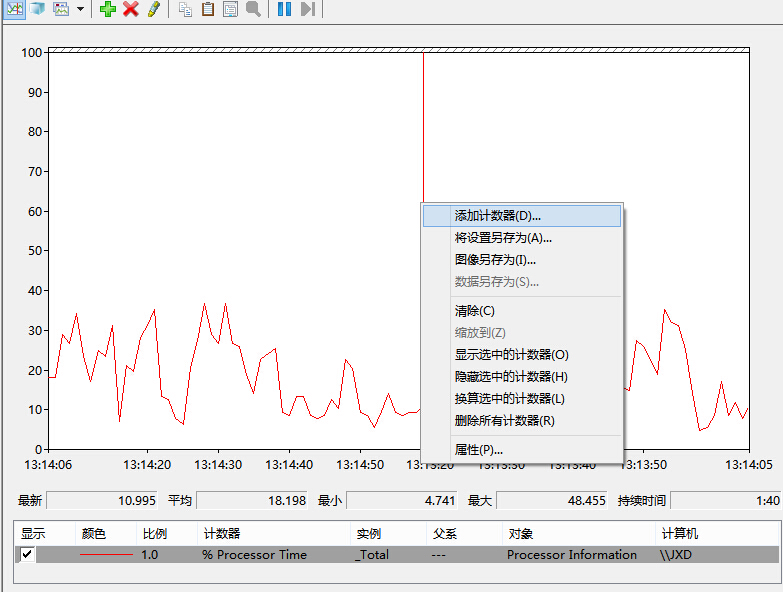Choose 添加计数器(D)... from context menu
783x592 pixels.
click(522, 216)
